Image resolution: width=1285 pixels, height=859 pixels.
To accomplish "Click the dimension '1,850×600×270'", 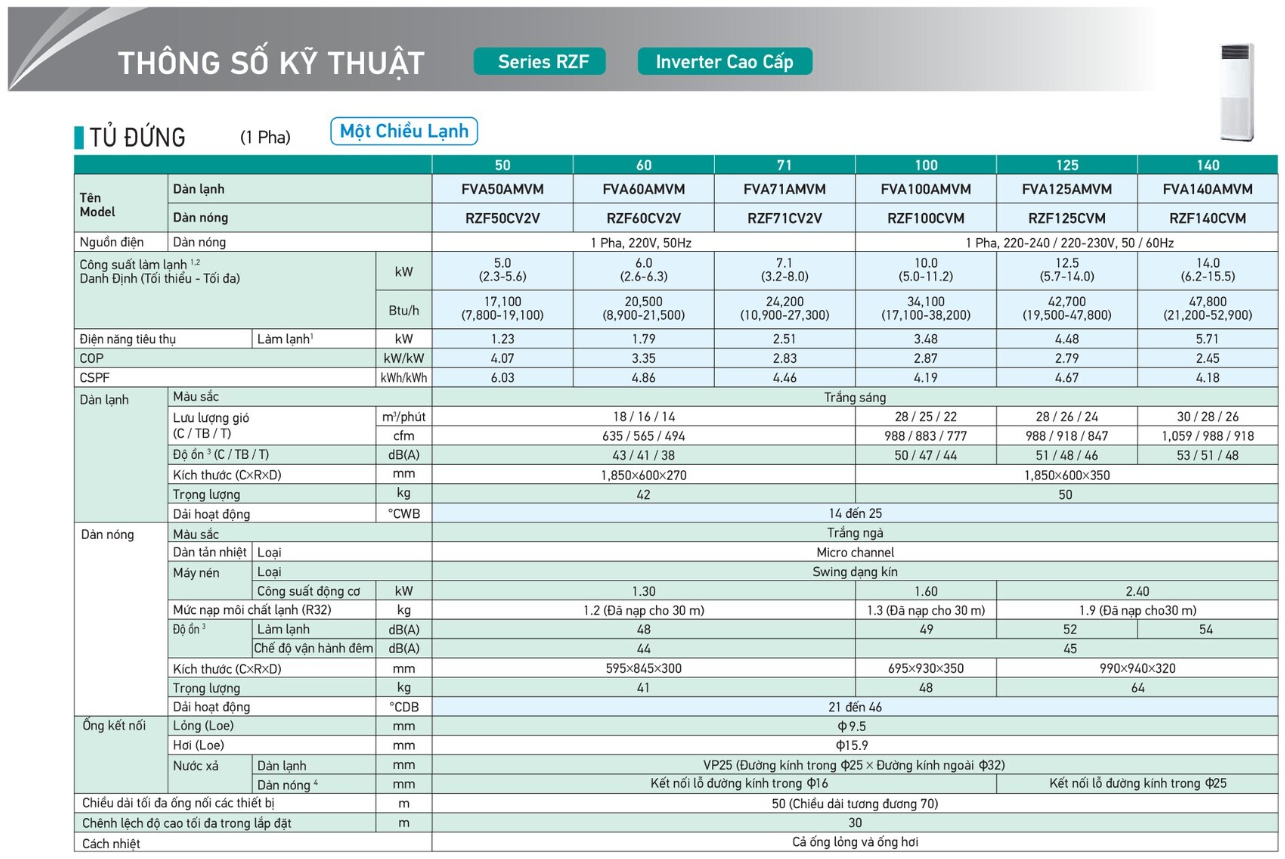I will [643, 475].
